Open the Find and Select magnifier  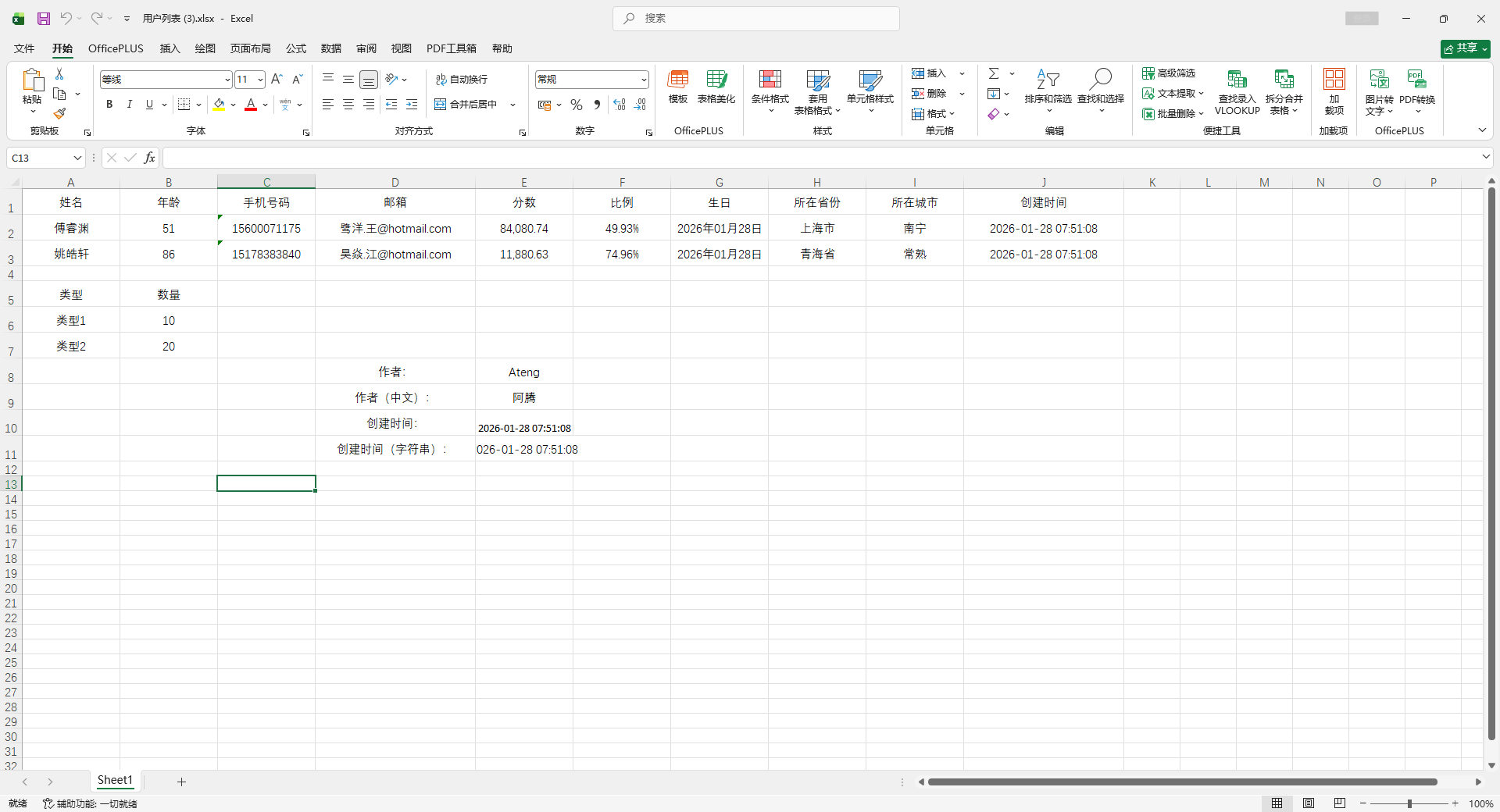click(x=1101, y=79)
